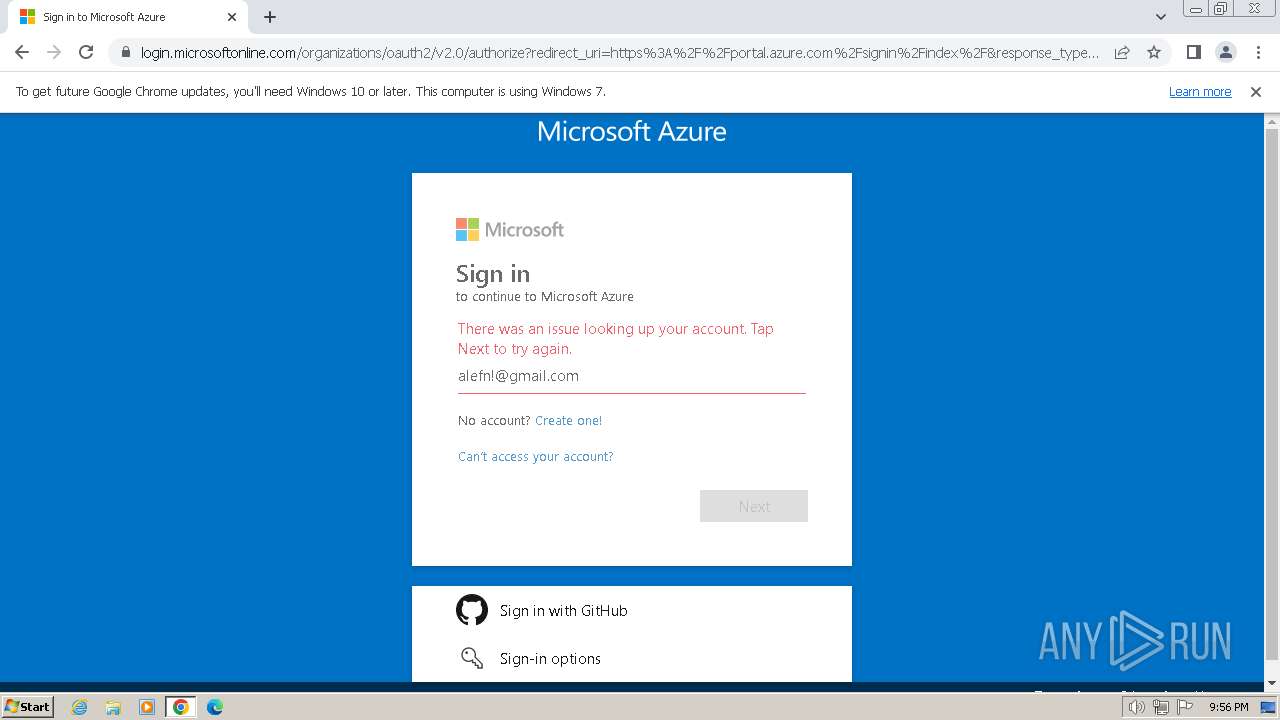This screenshot has width=1280, height=720.
Task: Open Can't access your account? link
Action: (535, 457)
